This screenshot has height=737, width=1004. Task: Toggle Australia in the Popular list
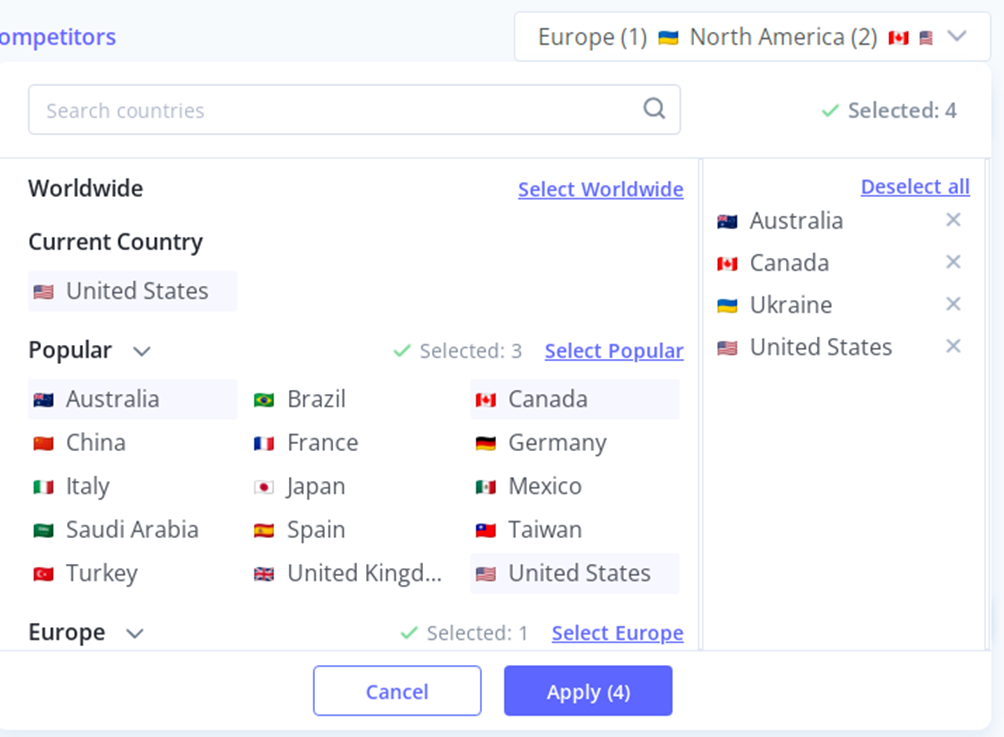coord(112,399)
